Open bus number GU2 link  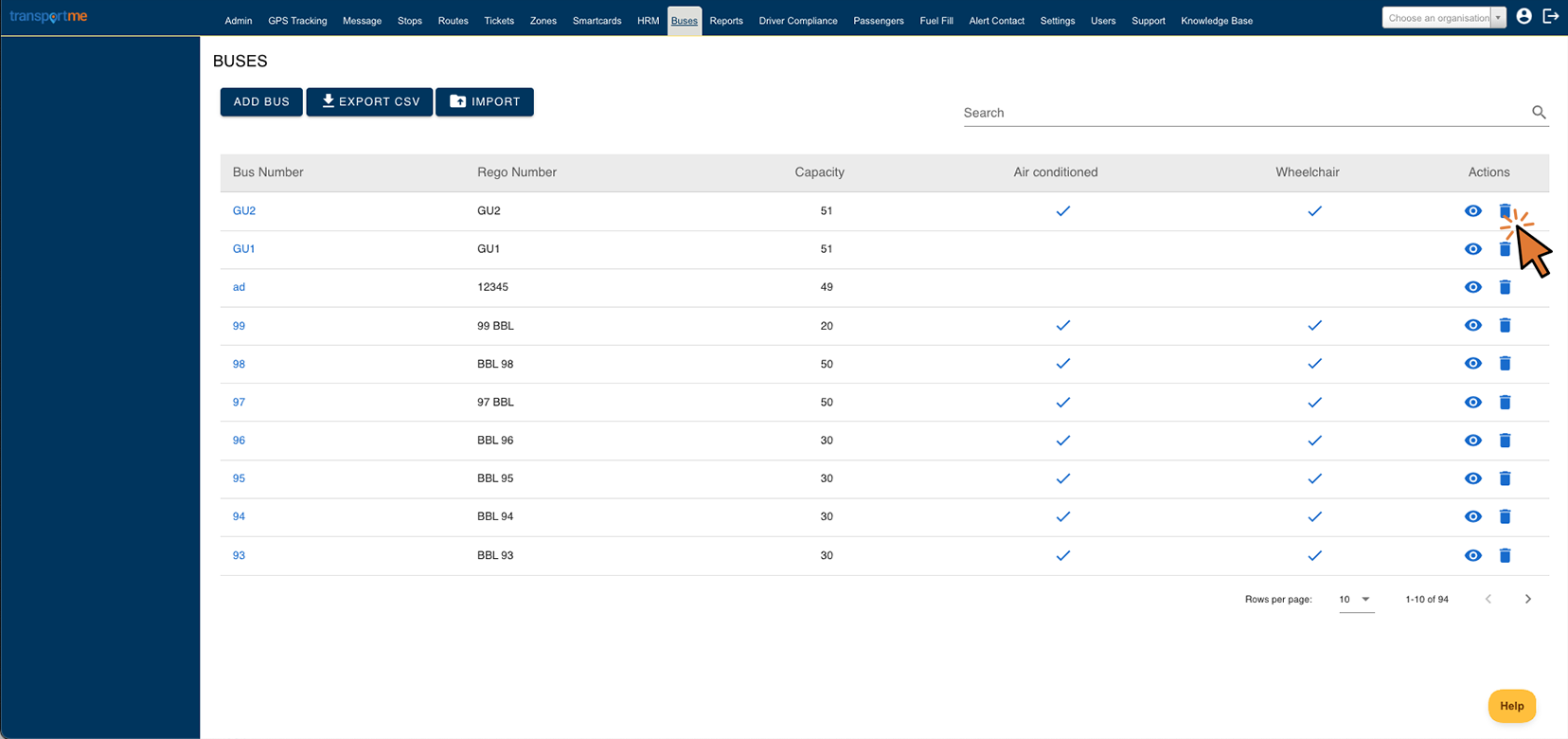244,211
